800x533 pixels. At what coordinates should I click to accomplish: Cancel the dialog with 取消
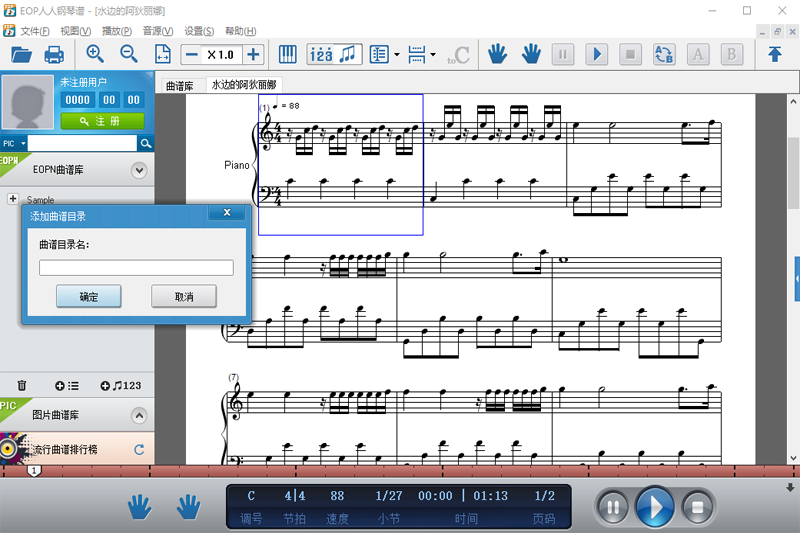[x=184, y=296]
